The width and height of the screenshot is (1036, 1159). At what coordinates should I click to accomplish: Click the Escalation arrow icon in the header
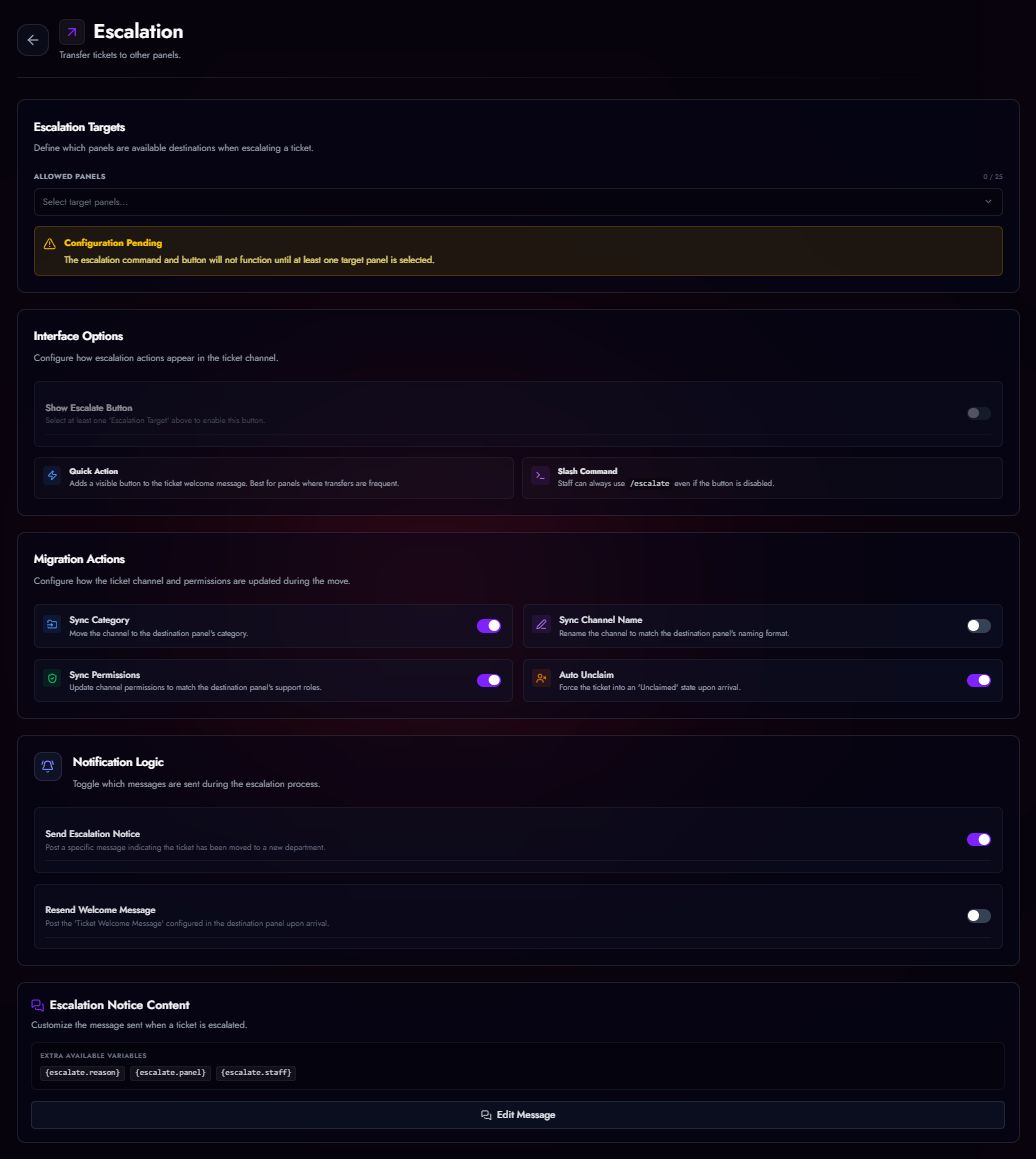70,32
